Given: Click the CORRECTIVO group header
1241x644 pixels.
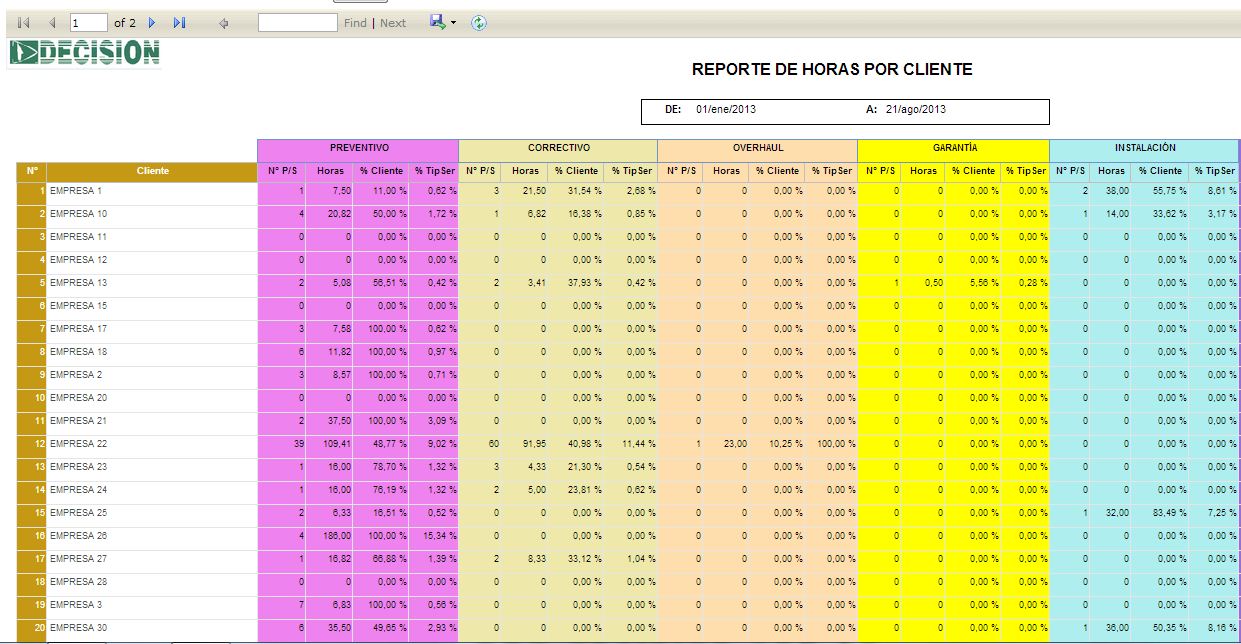Looking at the screenshot, I should coord(558,149).
